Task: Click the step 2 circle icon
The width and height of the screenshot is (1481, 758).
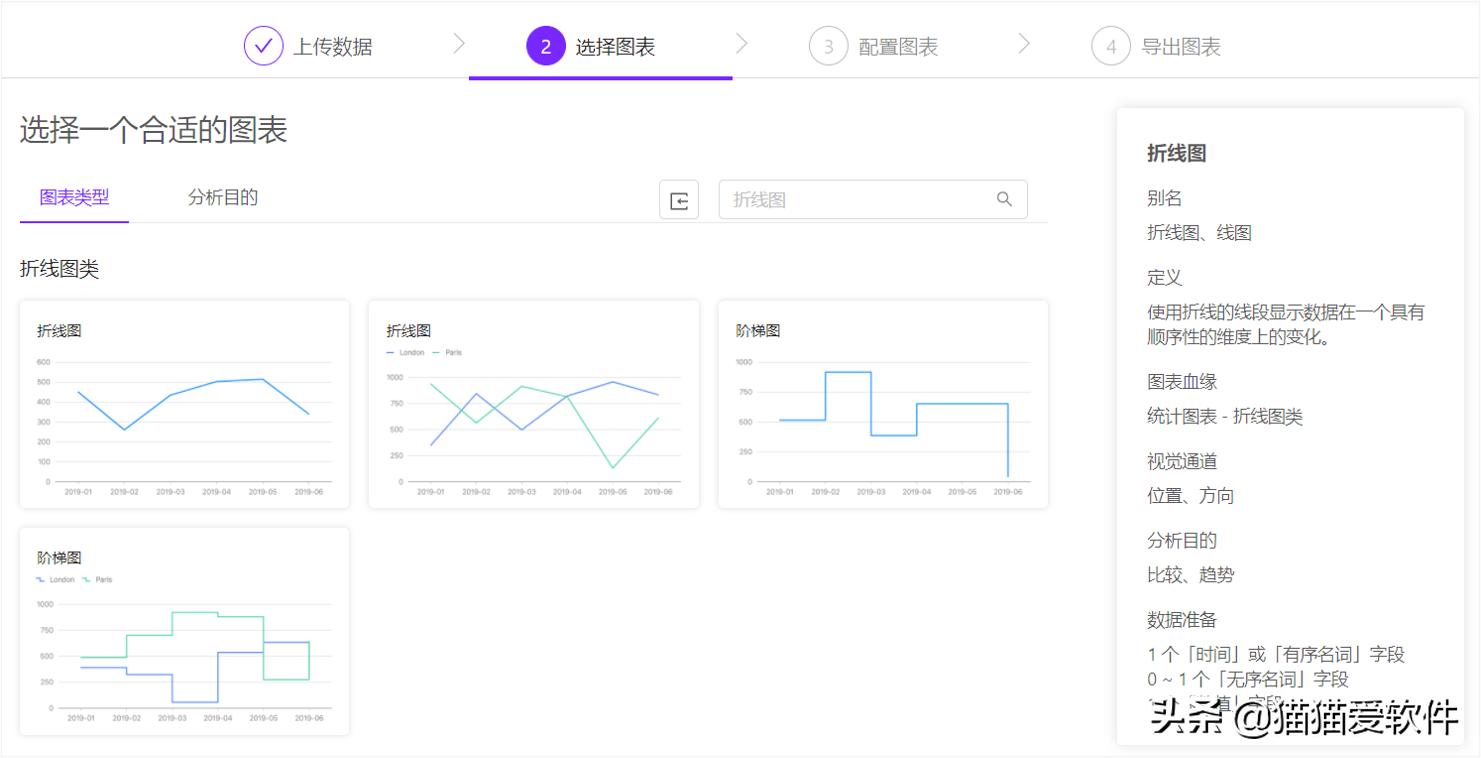Action: pos(546,46)
